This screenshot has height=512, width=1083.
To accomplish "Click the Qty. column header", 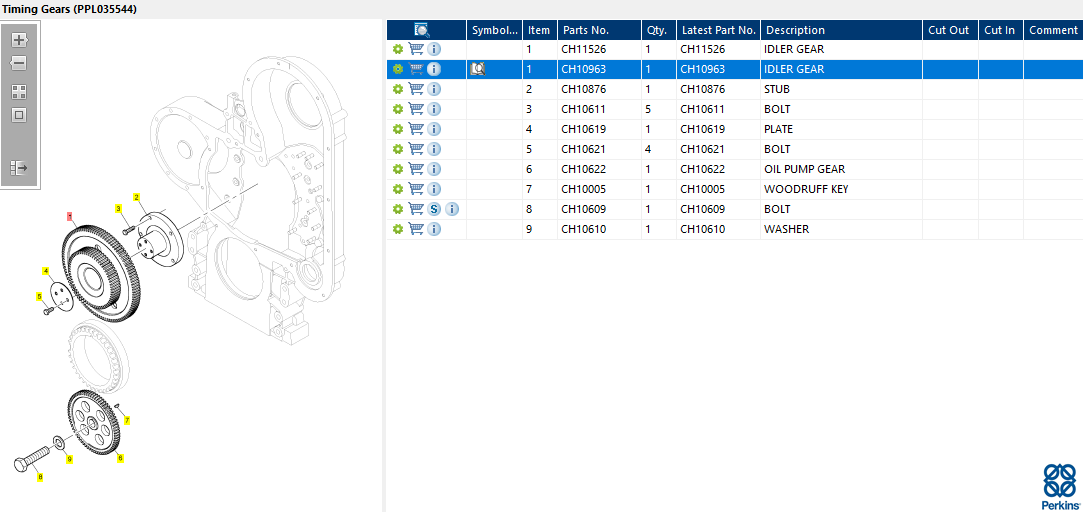I will click(657, 30).
